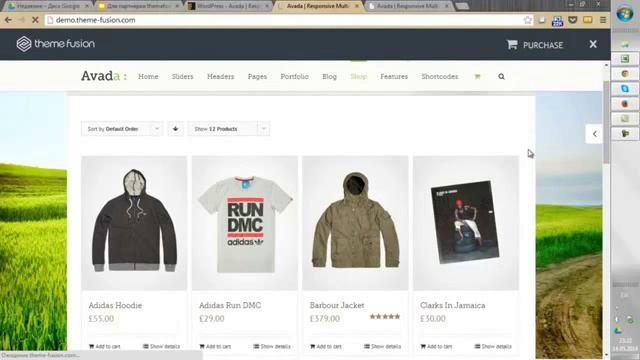The width and height of the screenshot is (640, 360).
Task: Show details for Adidas Run DMC
Action: [x=272, y=347]
